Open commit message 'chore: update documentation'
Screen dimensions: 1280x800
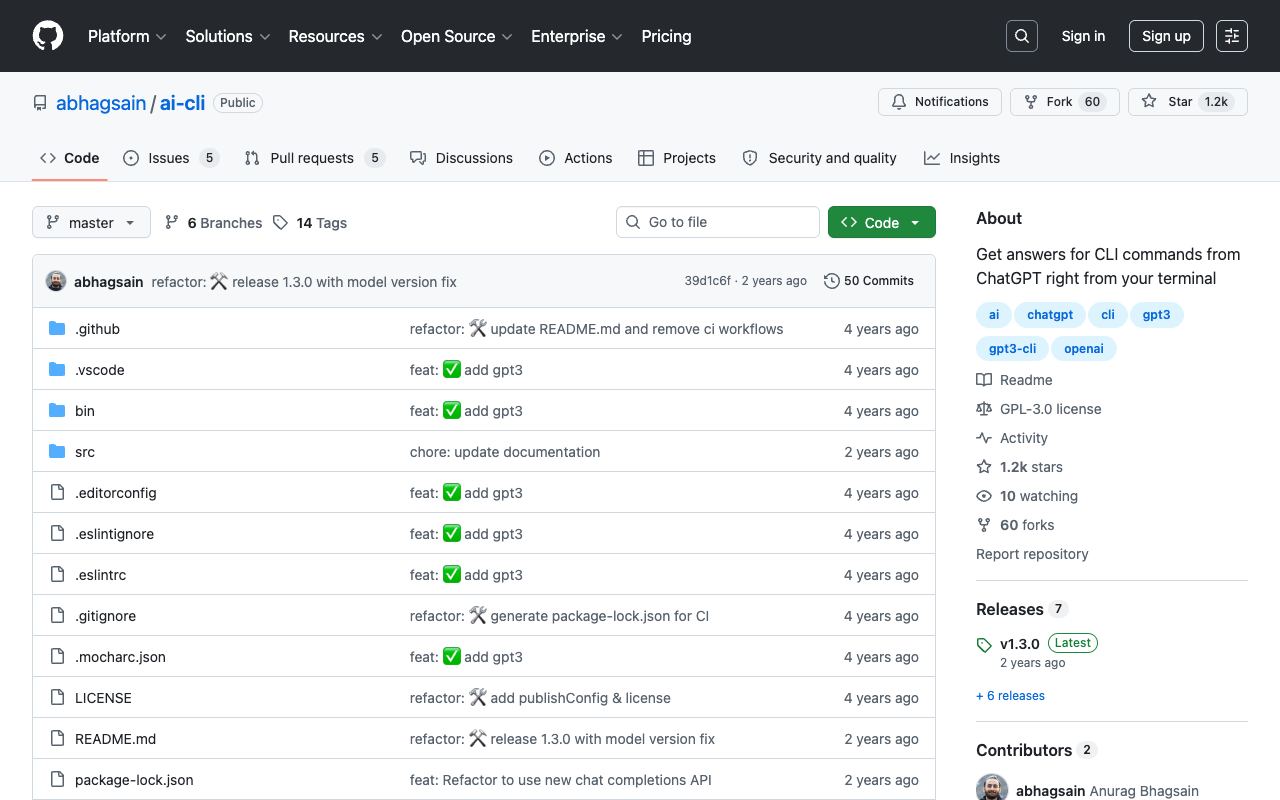(x=505, y=452)
